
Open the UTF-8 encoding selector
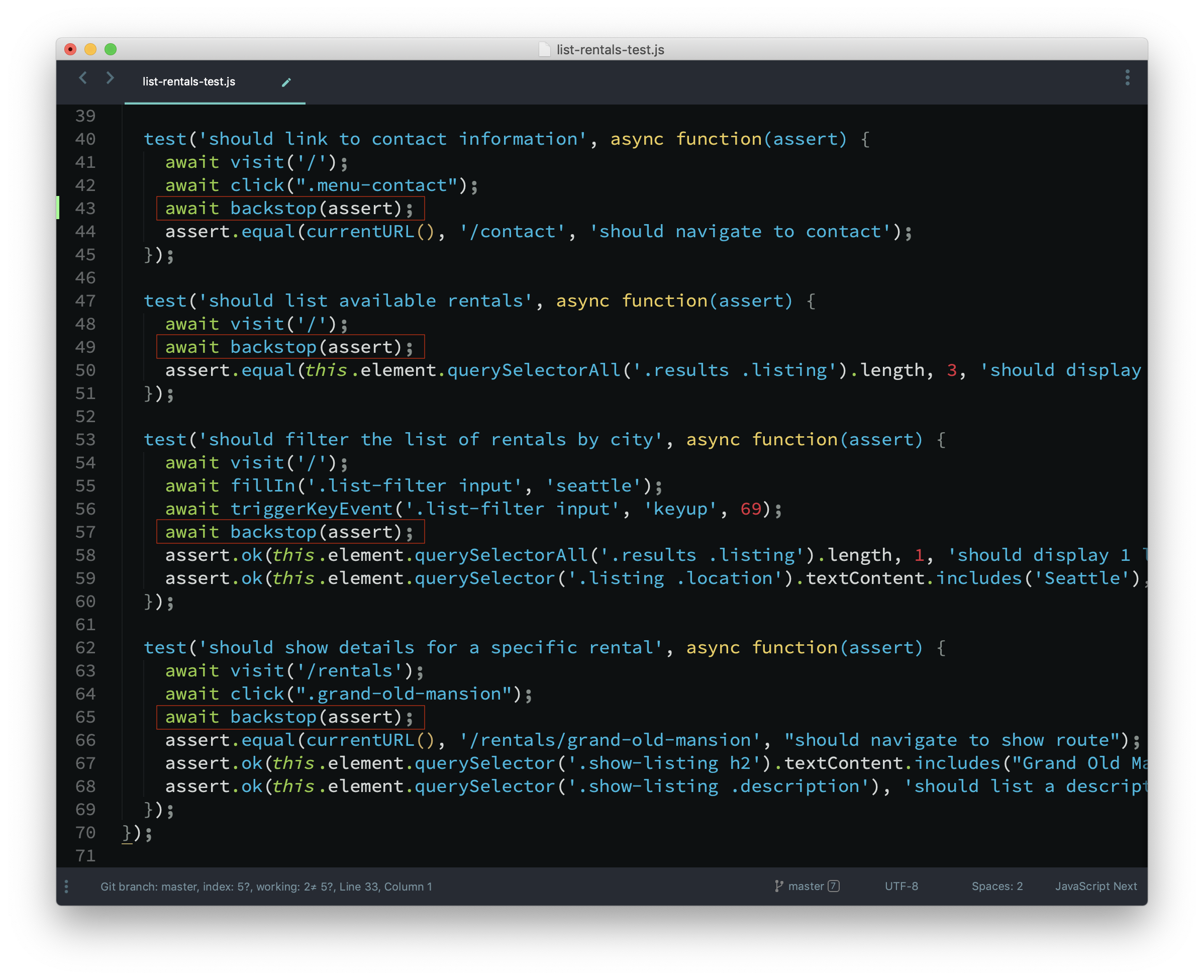coord(901,887)
